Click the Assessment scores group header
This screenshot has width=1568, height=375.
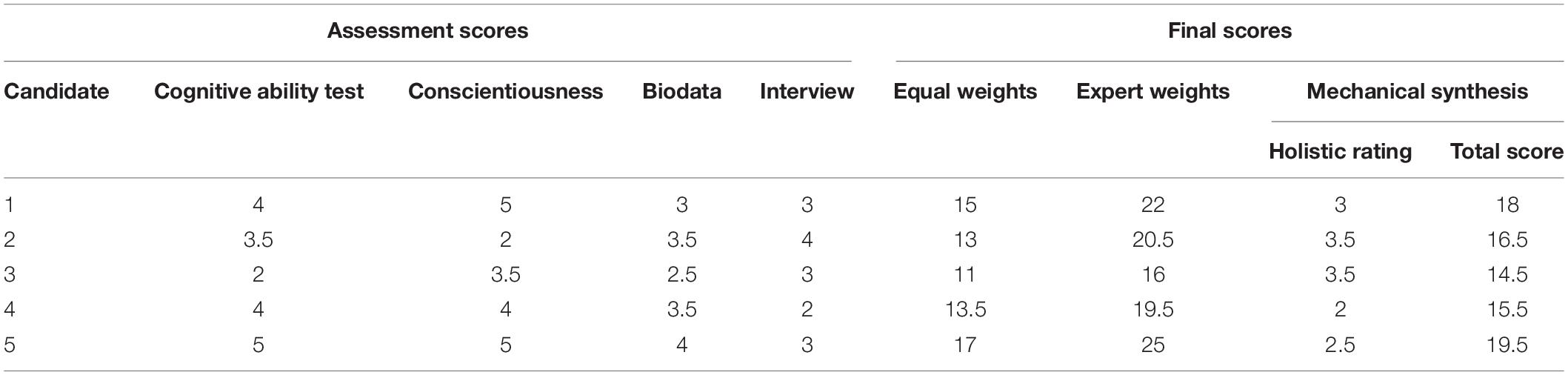(x=427, y=31)
